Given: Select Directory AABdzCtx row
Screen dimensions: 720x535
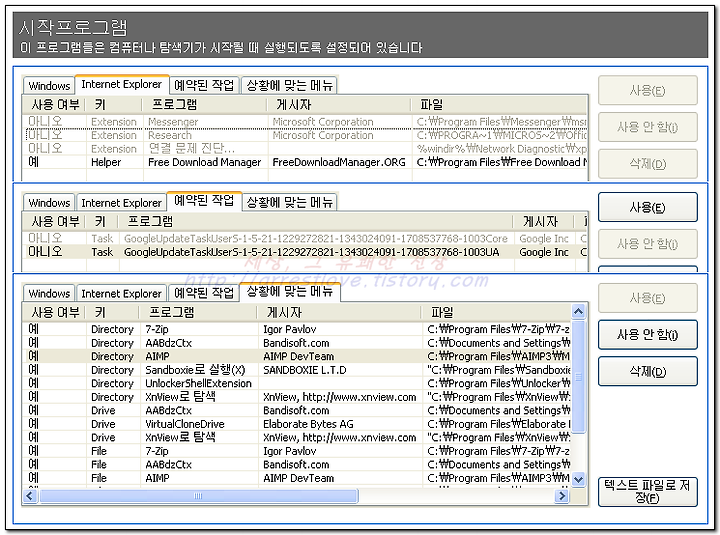Looking at the screenshot, I should click(297, 343).
